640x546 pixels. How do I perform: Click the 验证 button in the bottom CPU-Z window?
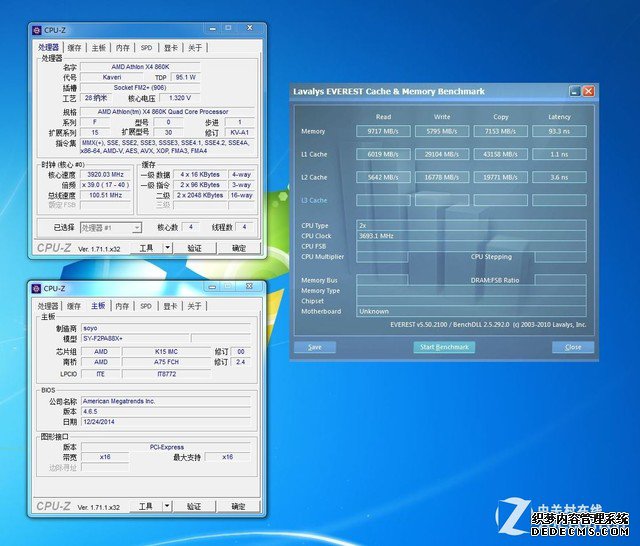point(194,506)
